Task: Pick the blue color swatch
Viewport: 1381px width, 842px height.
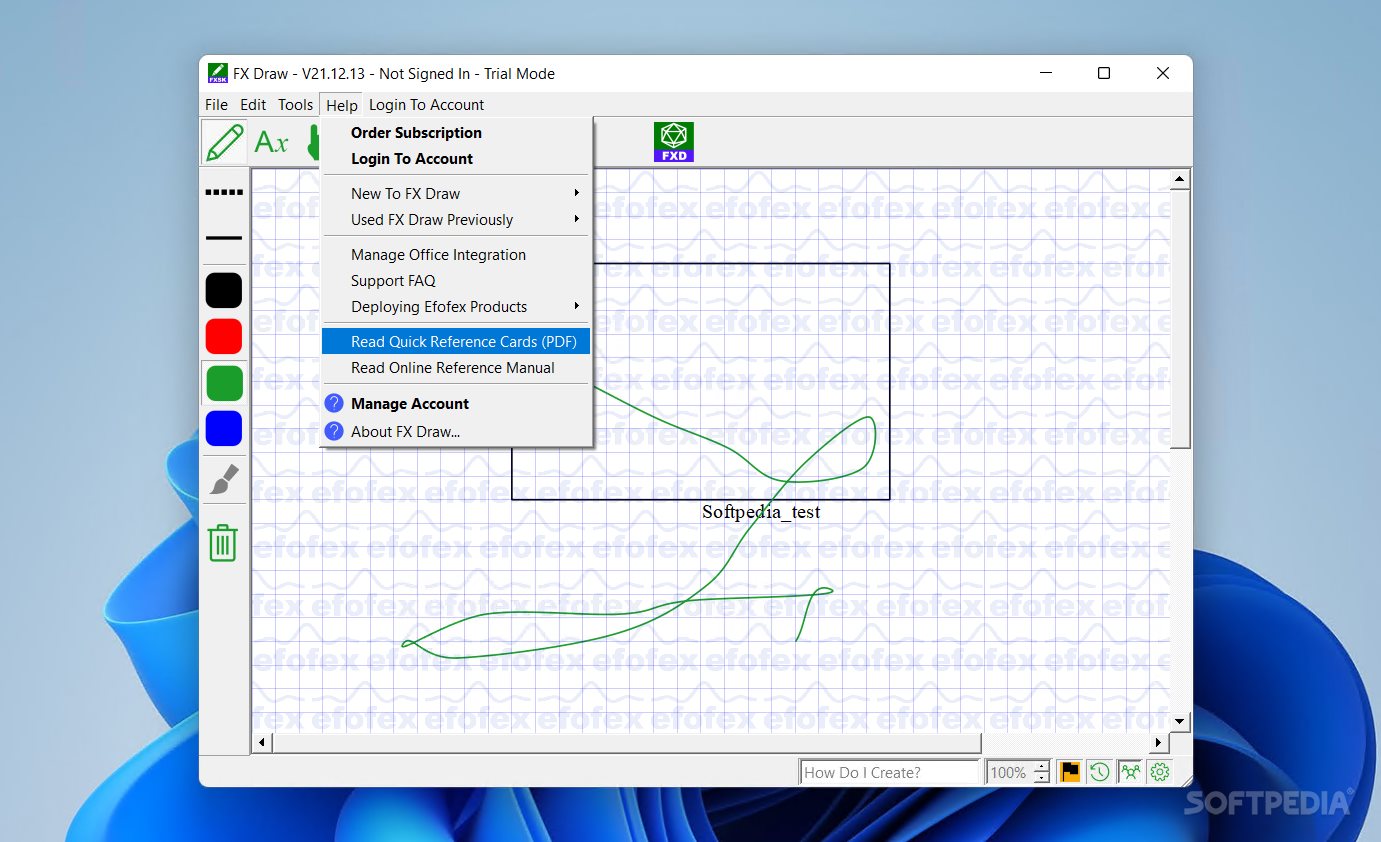Action: tap(224, 428)
